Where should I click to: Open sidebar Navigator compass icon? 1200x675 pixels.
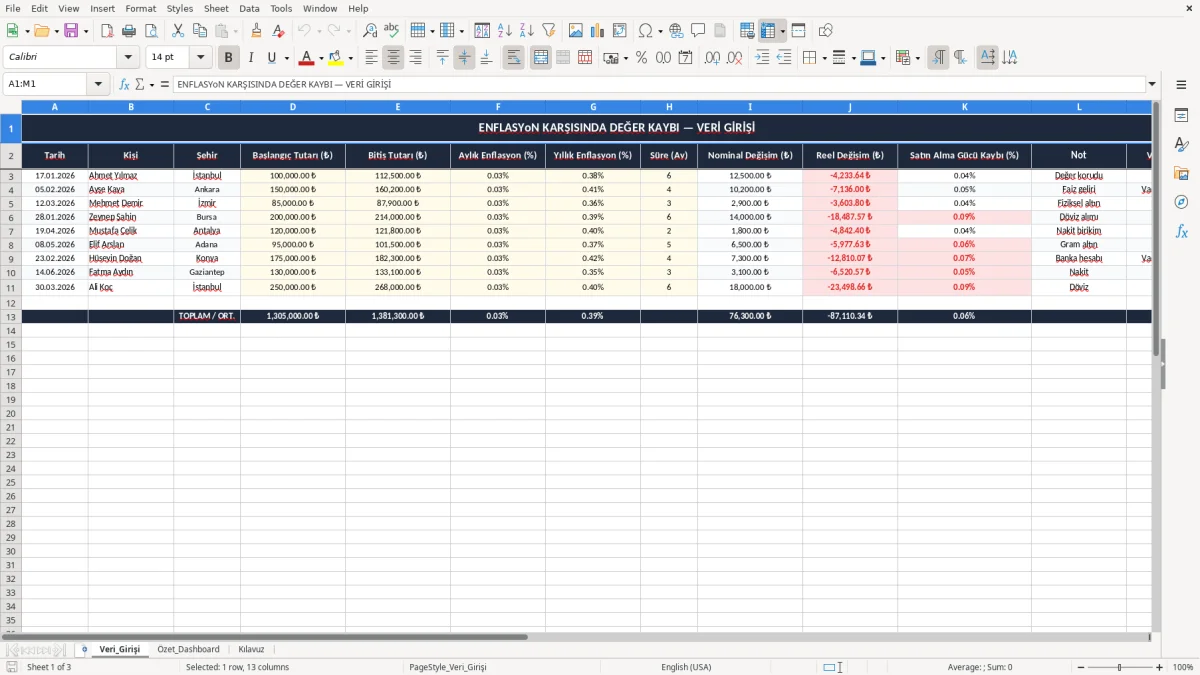[1181, 202]
